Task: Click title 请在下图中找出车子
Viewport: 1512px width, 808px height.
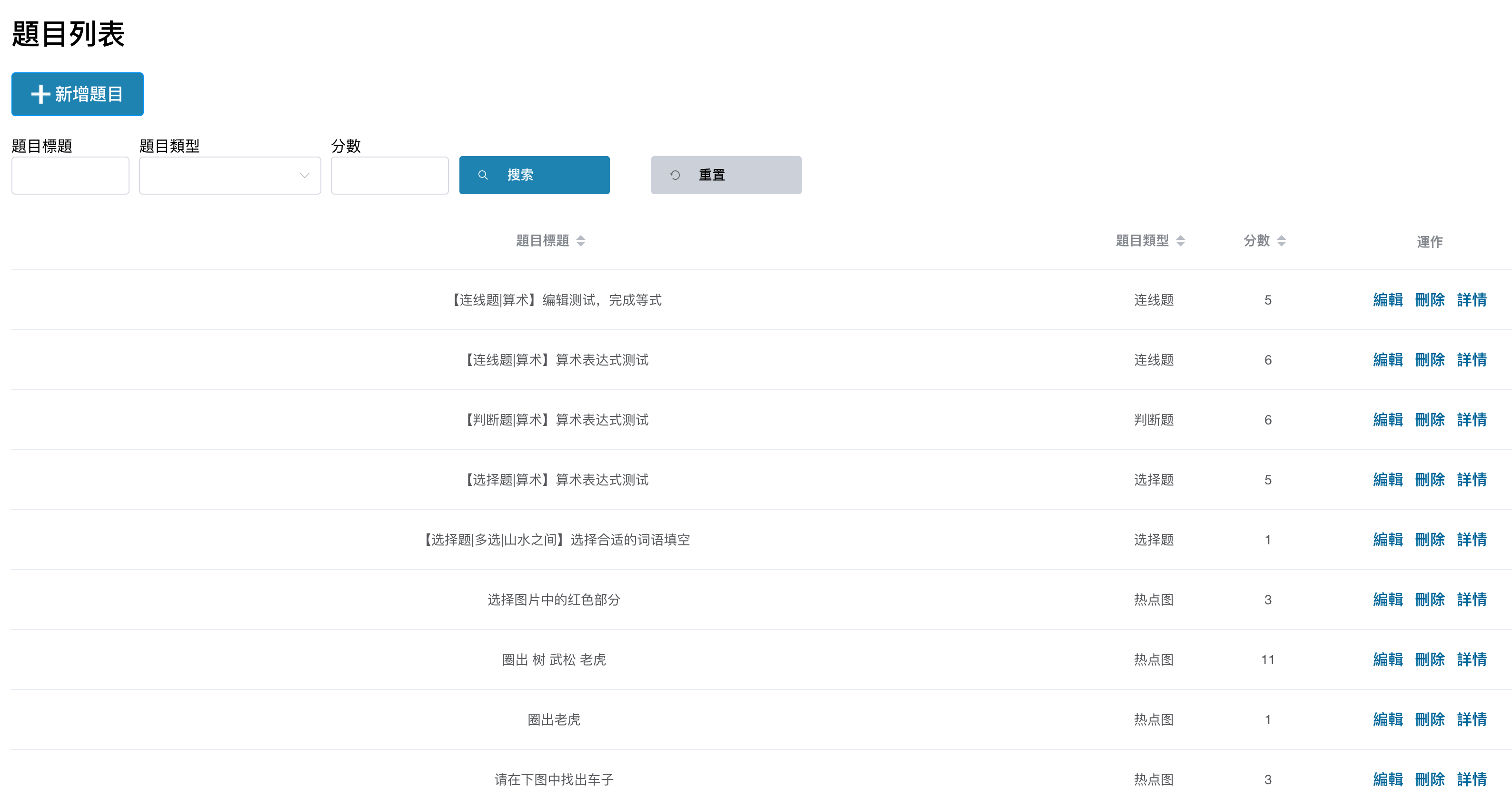Action: (x=554, y=779)
